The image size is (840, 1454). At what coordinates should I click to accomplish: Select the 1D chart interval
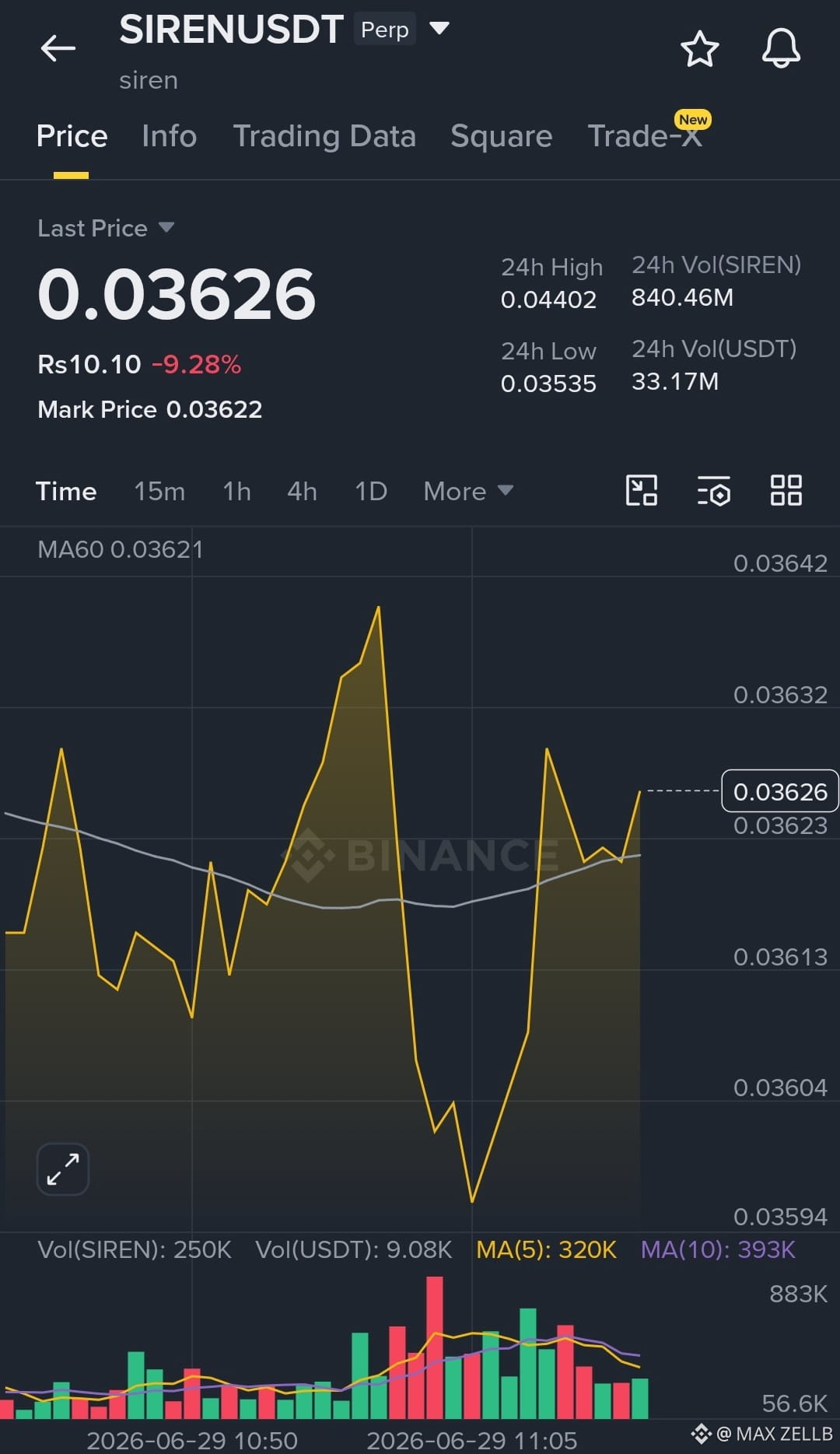point(371,491)
